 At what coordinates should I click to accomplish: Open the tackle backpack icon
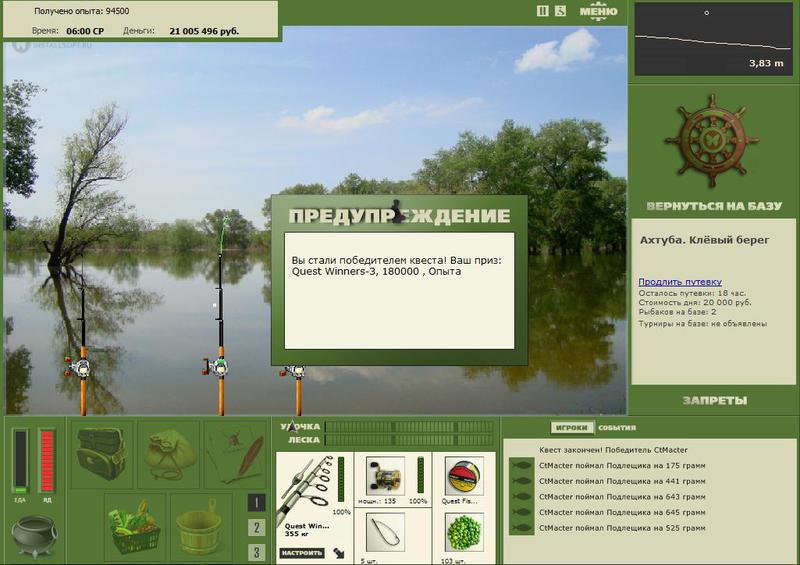tap(102, 453)
